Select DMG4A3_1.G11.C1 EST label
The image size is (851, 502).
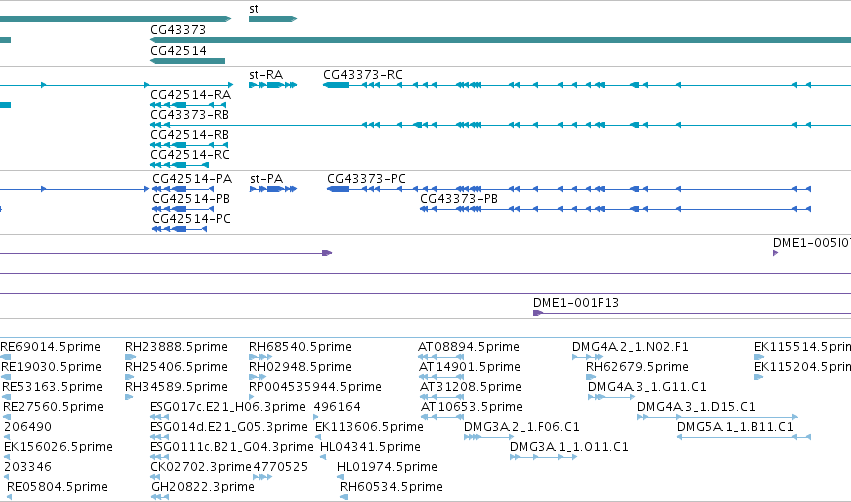[x=647, y=387]
